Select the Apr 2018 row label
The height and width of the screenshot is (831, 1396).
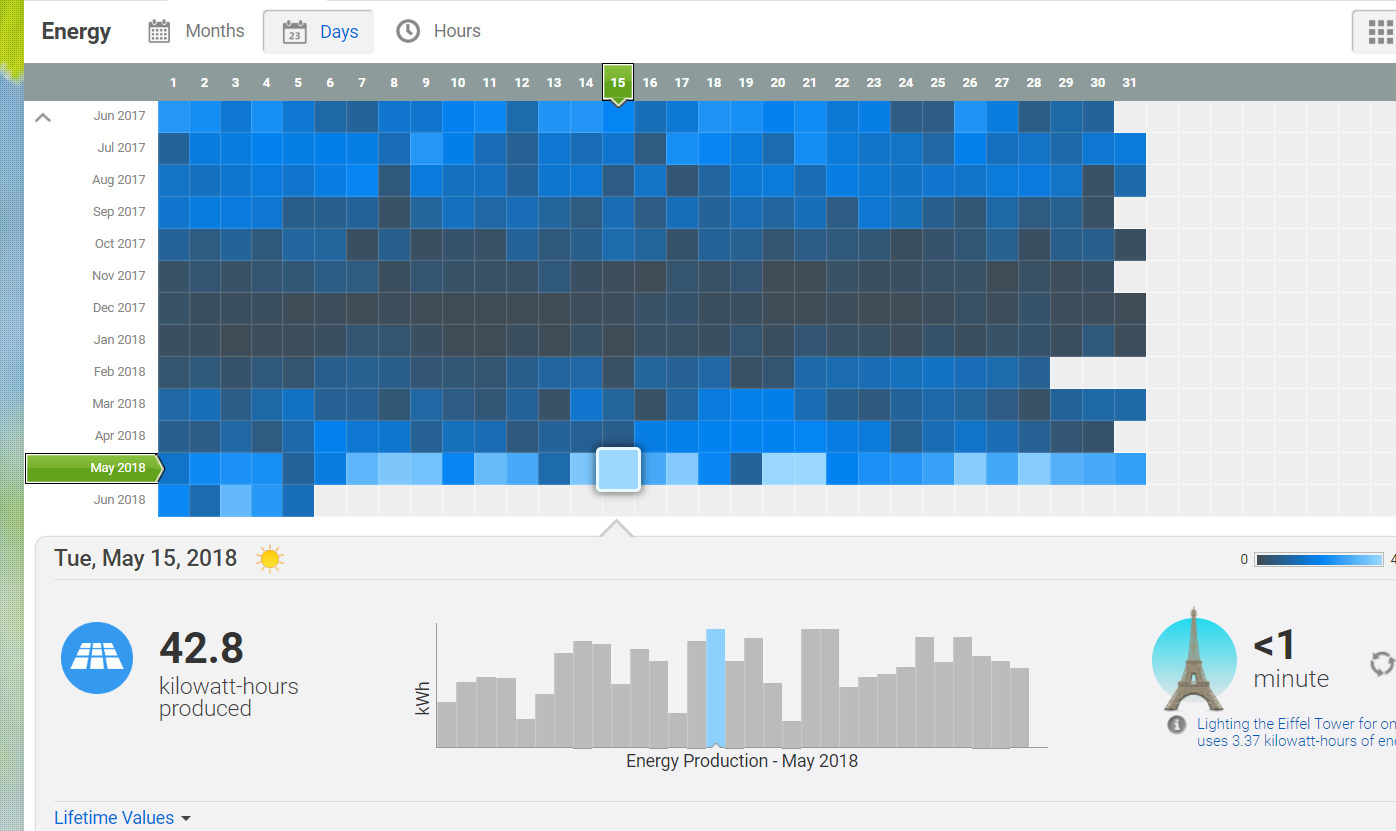click(x=119, y=436)
